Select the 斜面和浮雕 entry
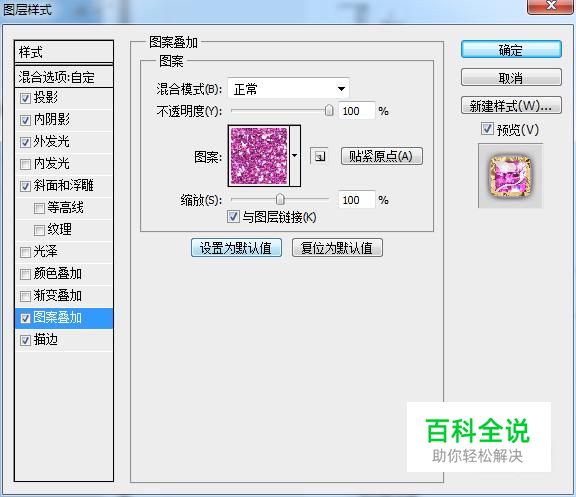The width and height of the screenshot is (576, 497). click(64, 186)
